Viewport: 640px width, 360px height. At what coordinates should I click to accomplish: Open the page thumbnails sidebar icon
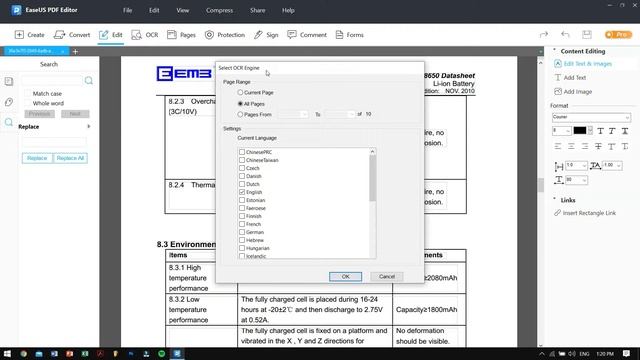tap(9, 81)
